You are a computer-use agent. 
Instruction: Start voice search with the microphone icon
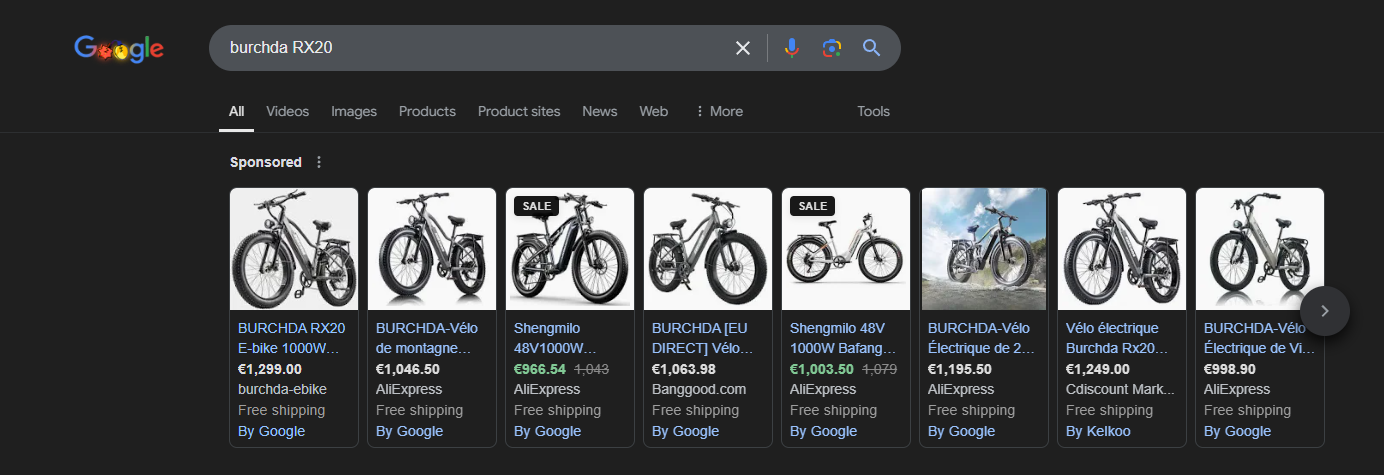792,48
